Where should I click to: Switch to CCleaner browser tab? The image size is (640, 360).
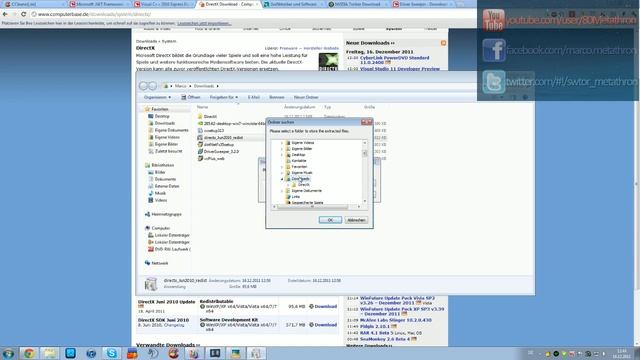(x=34, y=4)
